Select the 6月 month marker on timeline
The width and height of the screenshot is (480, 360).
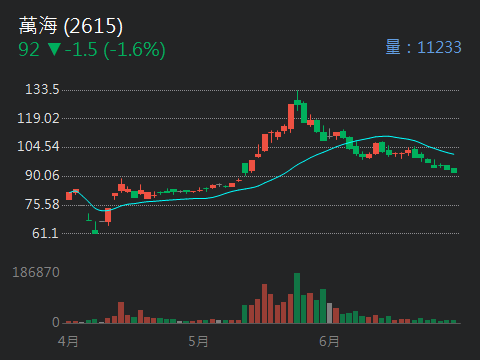[329, 342]
